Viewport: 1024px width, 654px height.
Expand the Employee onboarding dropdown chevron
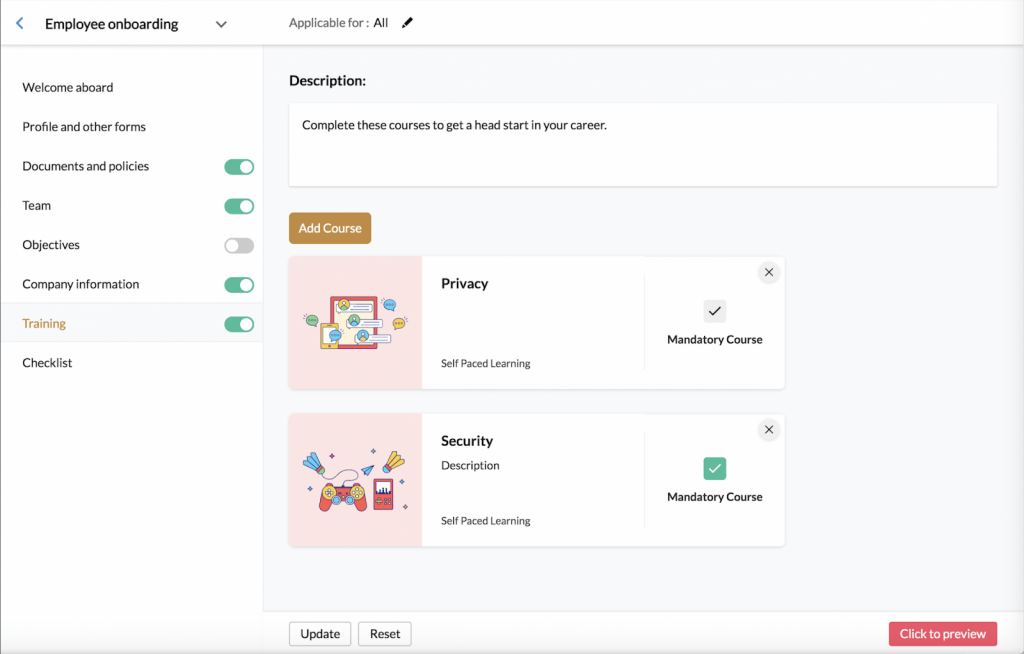pyautogui.click(x=221, y=25)
